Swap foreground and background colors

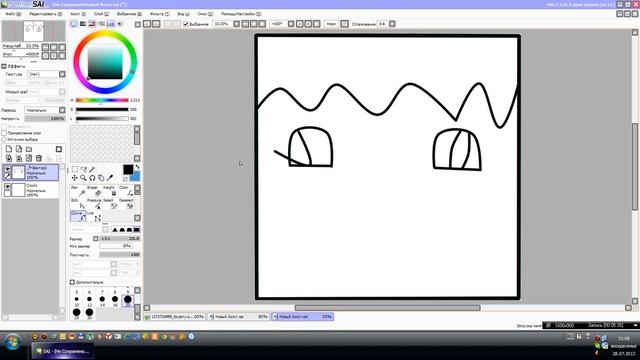(137, 167)
